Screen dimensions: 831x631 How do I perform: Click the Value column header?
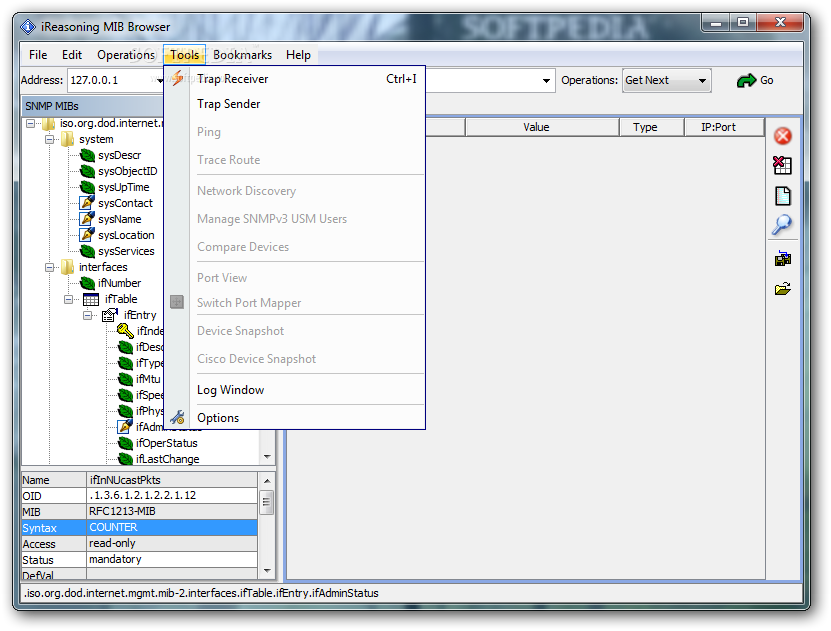542,127
